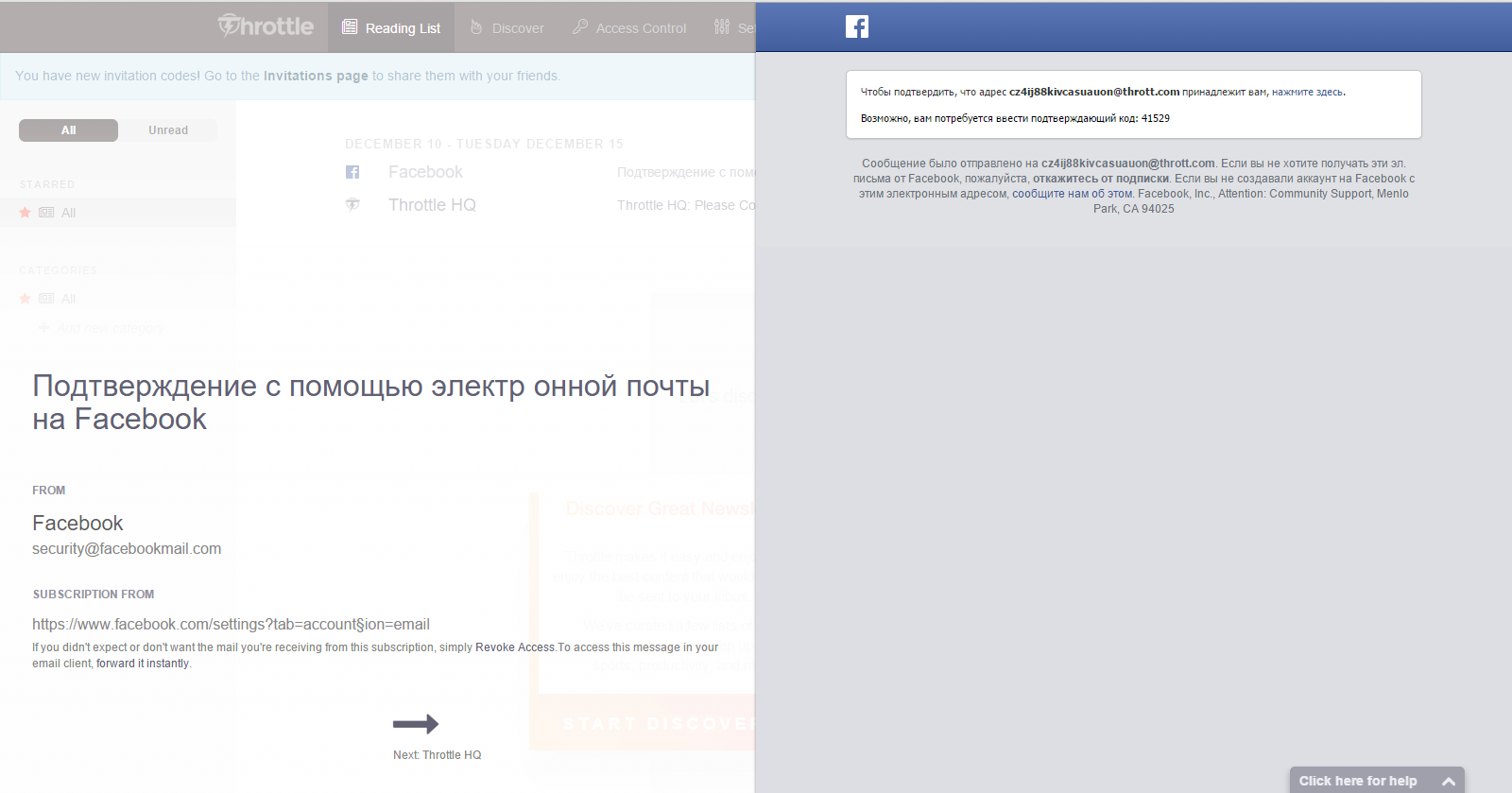
Task: Click the Revoke Access link
Action: point(515,647)
